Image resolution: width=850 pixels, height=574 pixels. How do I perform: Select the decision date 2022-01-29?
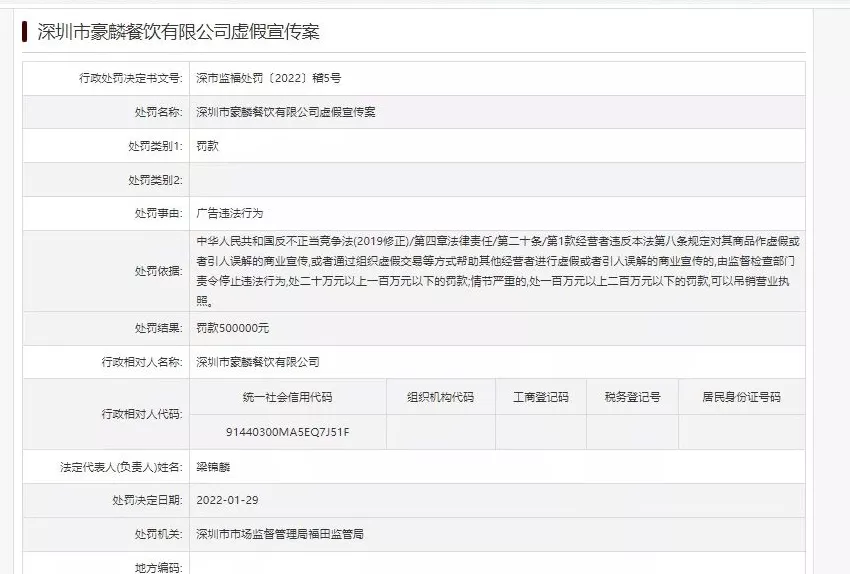pos(227,500)
